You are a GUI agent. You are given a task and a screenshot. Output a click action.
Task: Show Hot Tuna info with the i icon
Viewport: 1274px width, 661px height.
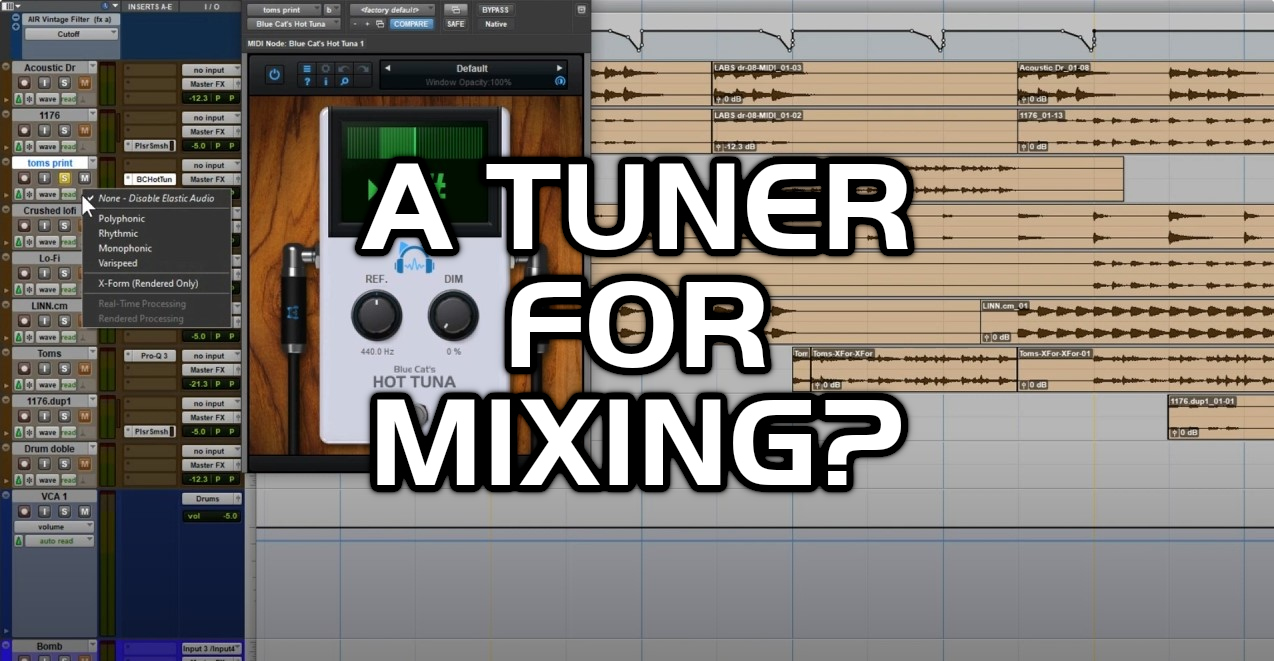(x=324, y=82)
